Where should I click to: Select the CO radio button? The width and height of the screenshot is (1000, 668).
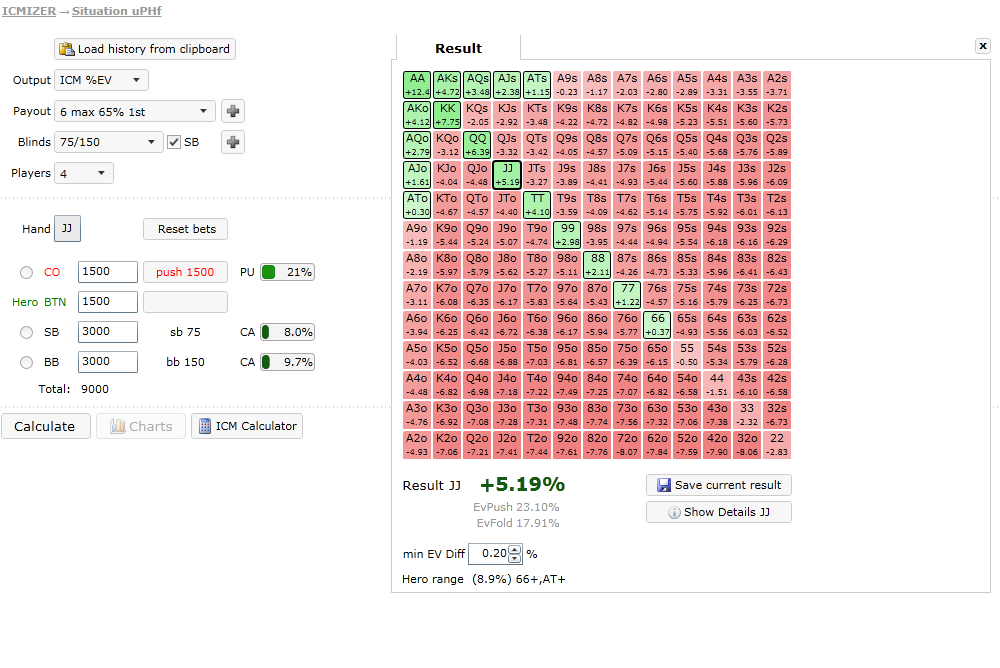click(x=26, y=272)
